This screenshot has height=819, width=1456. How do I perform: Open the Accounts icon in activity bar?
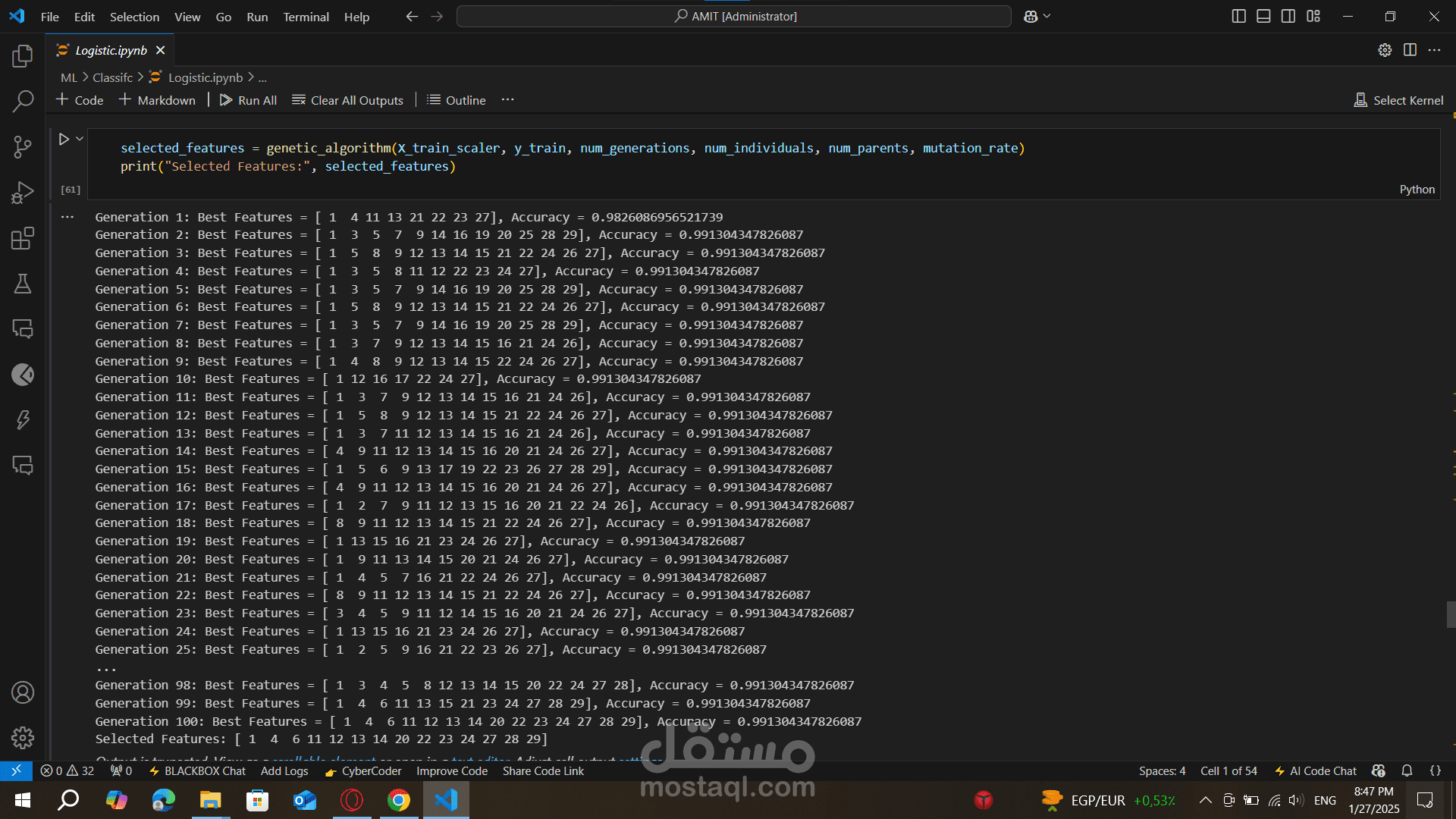coord(23,692)
